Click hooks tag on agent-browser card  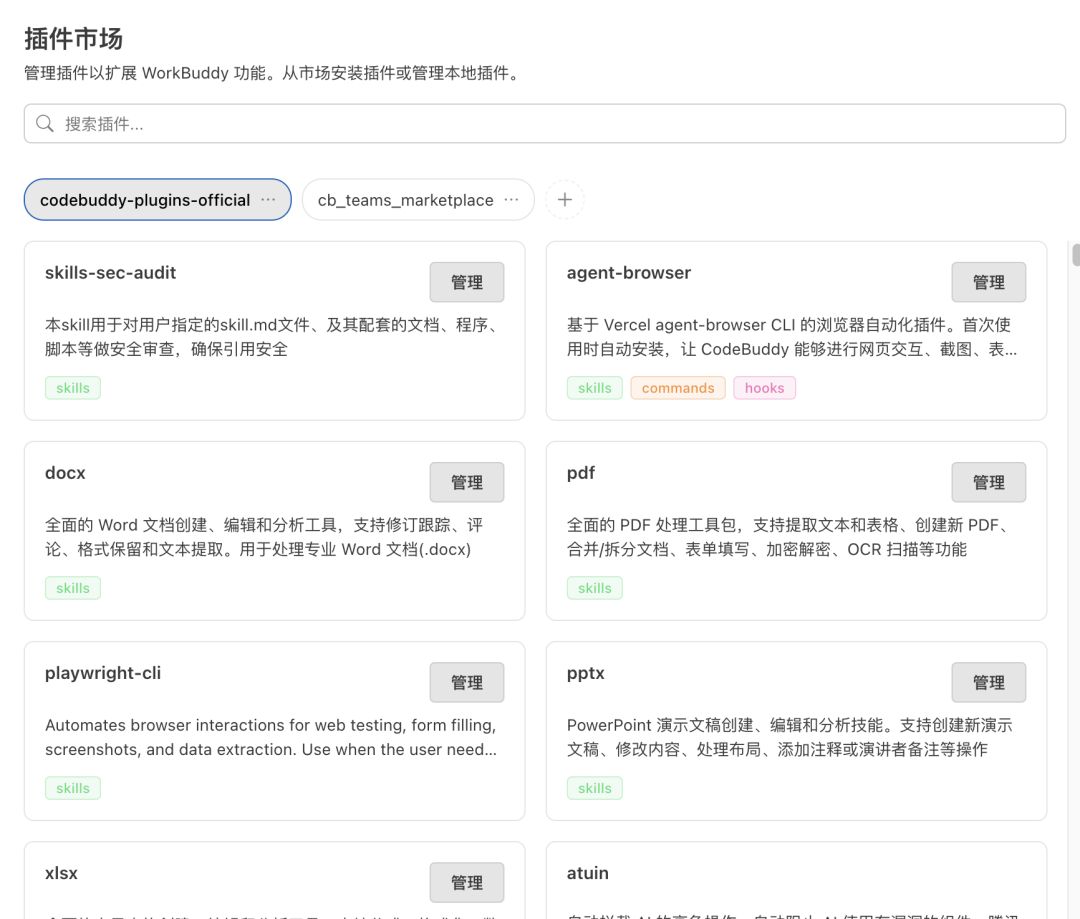[x=765, y=388]
